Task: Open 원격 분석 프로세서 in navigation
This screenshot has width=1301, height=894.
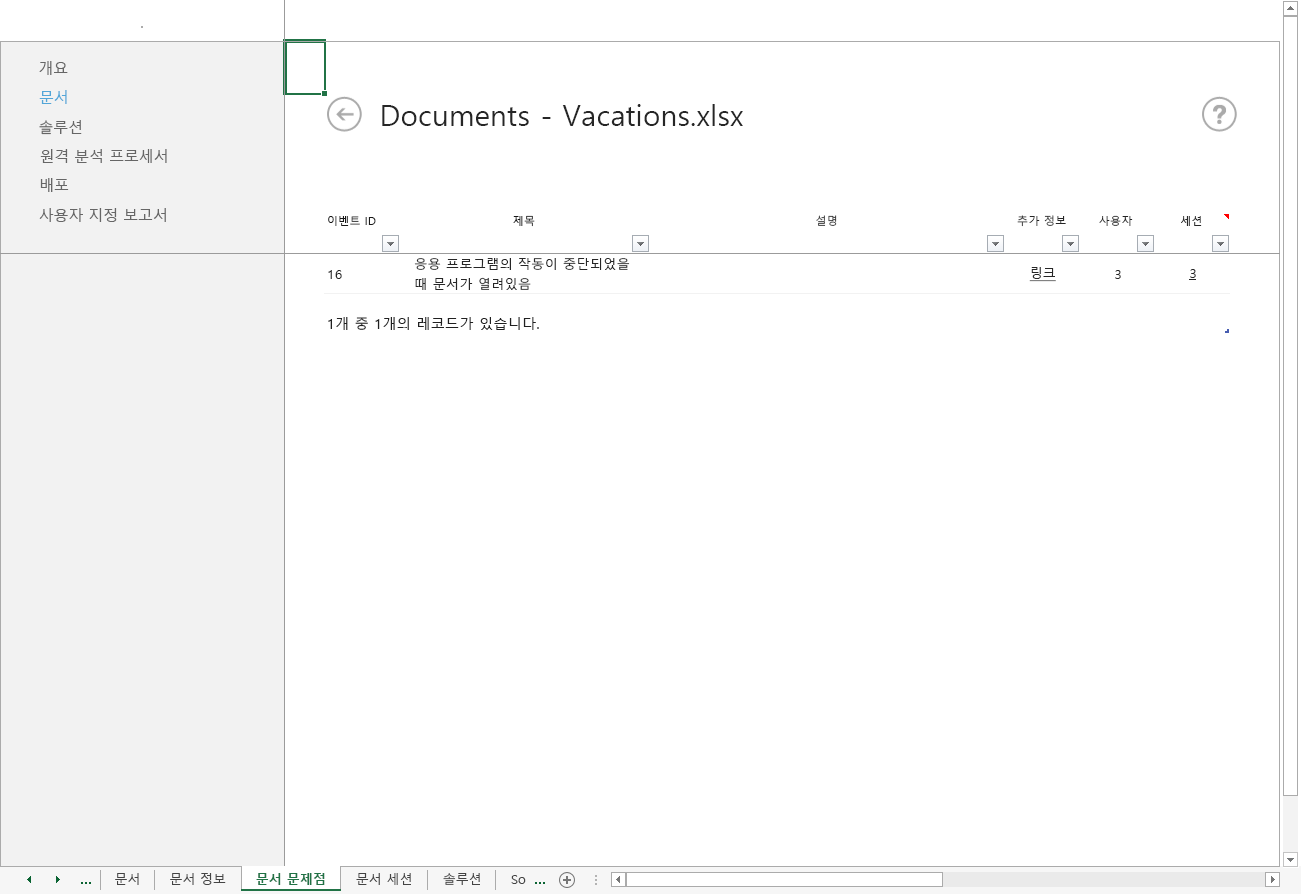Action: (x=103, y=156)
